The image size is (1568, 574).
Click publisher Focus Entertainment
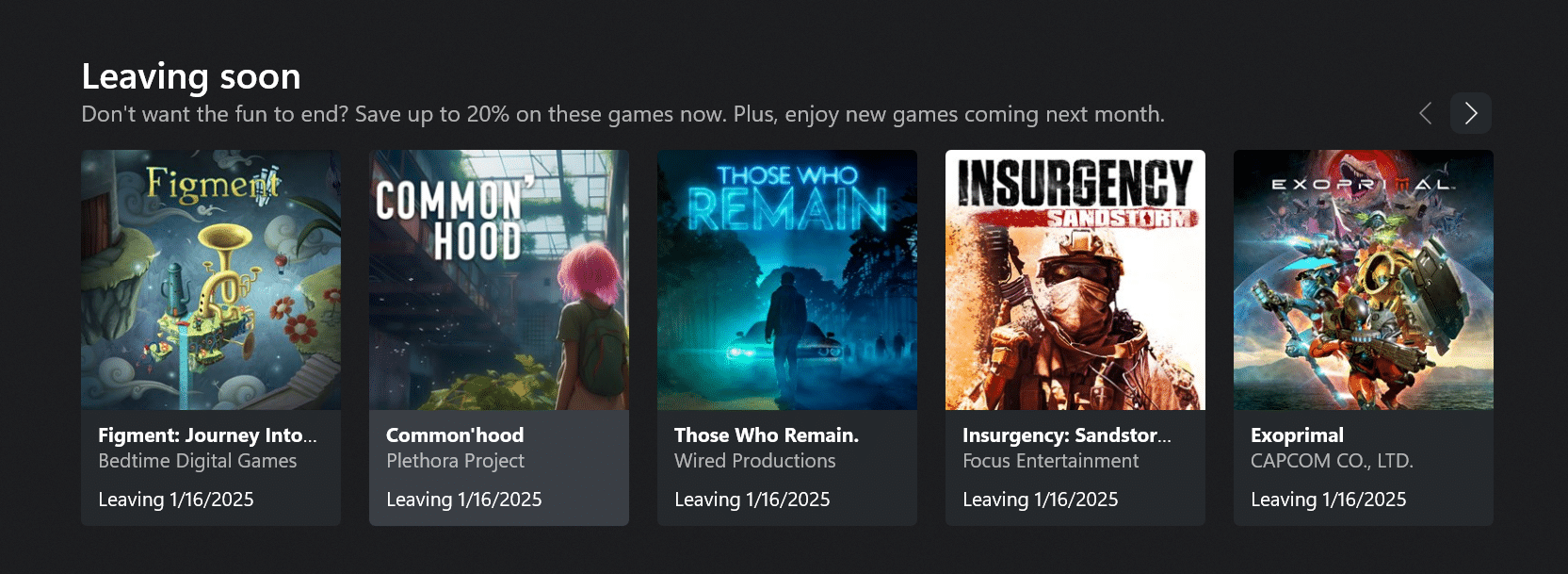[x=1051, y=461]
